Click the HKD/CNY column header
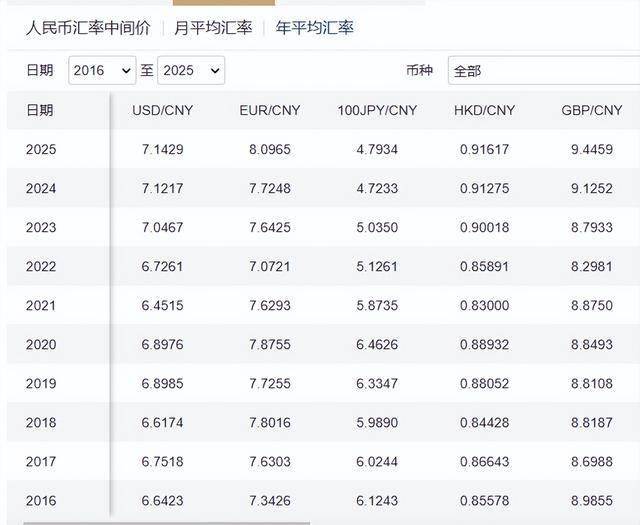The width and height of the screenshot is (640, 525). pyautogui.click(x=484, y=110)
